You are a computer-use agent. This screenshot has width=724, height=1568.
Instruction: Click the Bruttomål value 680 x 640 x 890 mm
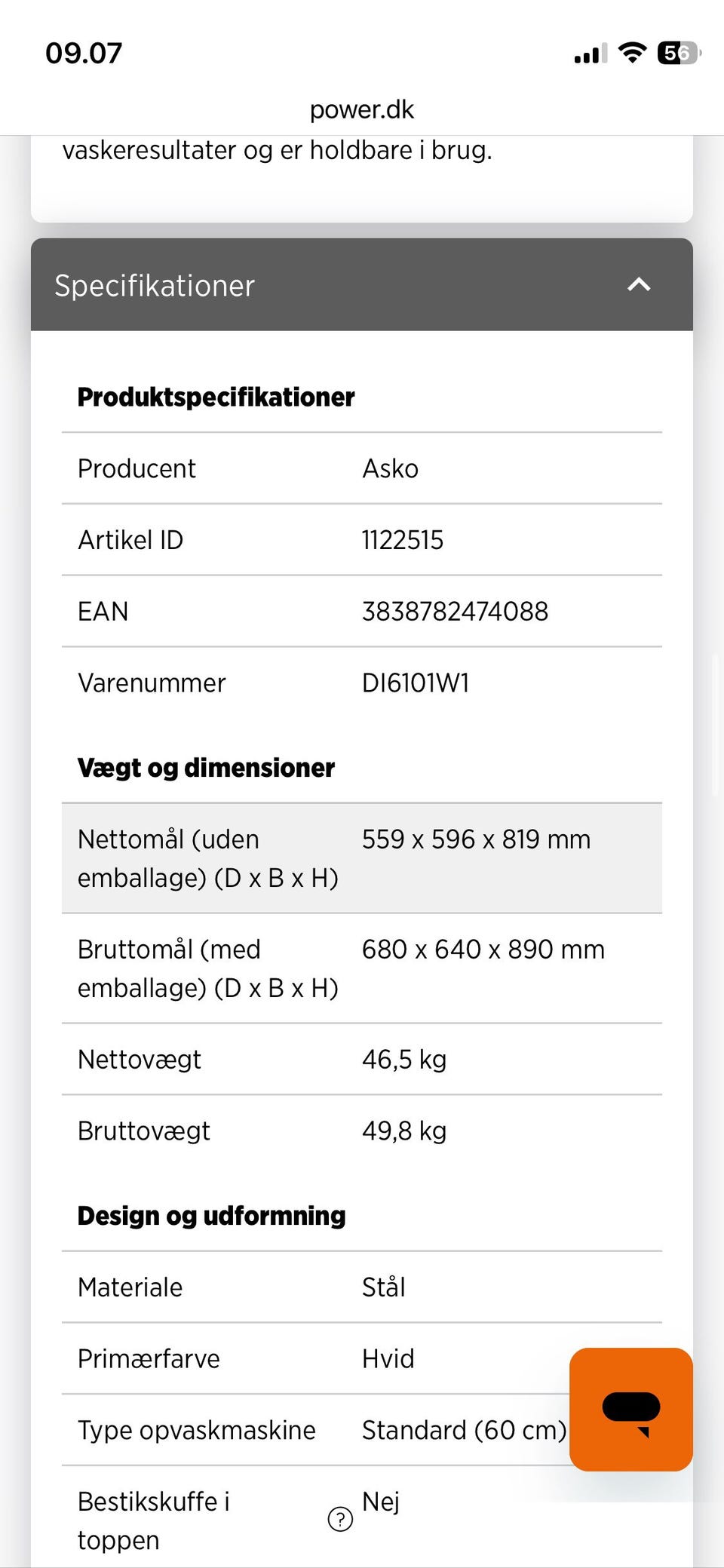pyautogui.click(x=483, y=950)
